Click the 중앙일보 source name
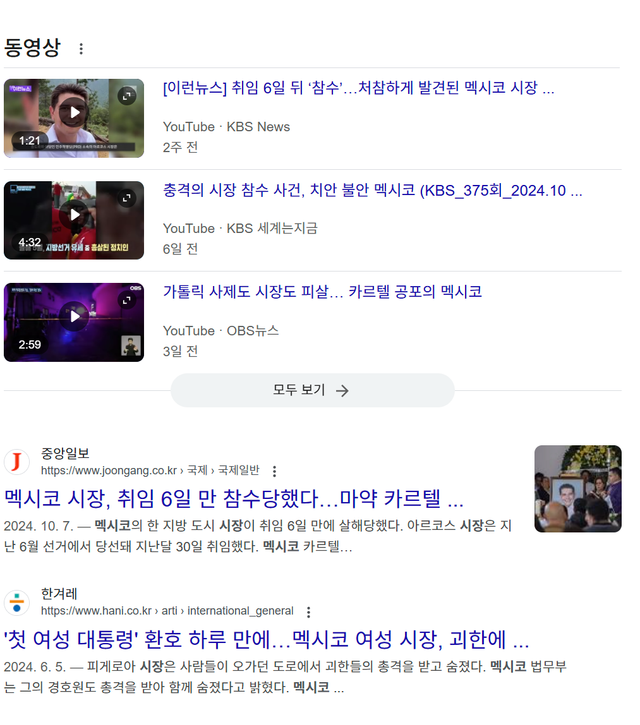This screenshot has height=725, width=640. [65, 453]
